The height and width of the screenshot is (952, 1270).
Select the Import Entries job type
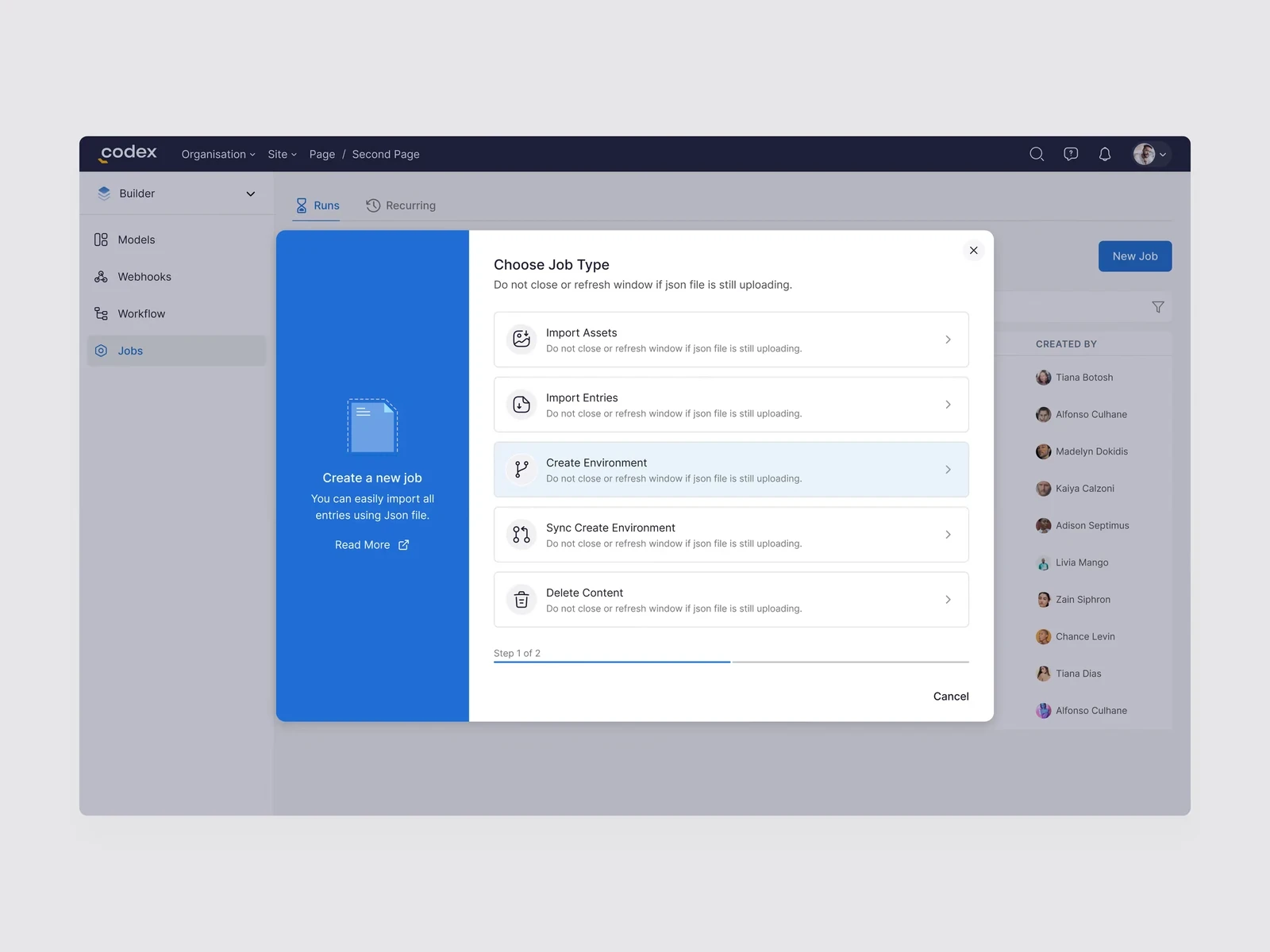click(x=731, y=405)
